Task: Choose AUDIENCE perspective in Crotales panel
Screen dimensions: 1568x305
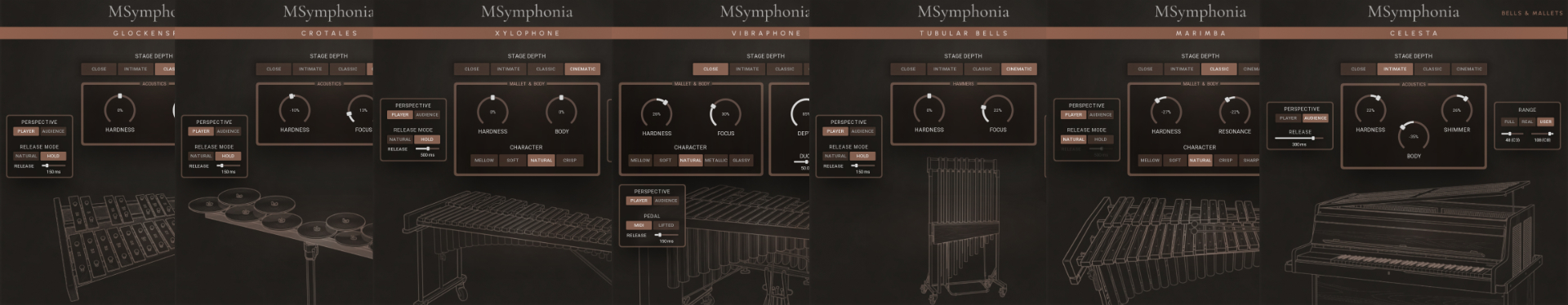Action: click(228, 131)
